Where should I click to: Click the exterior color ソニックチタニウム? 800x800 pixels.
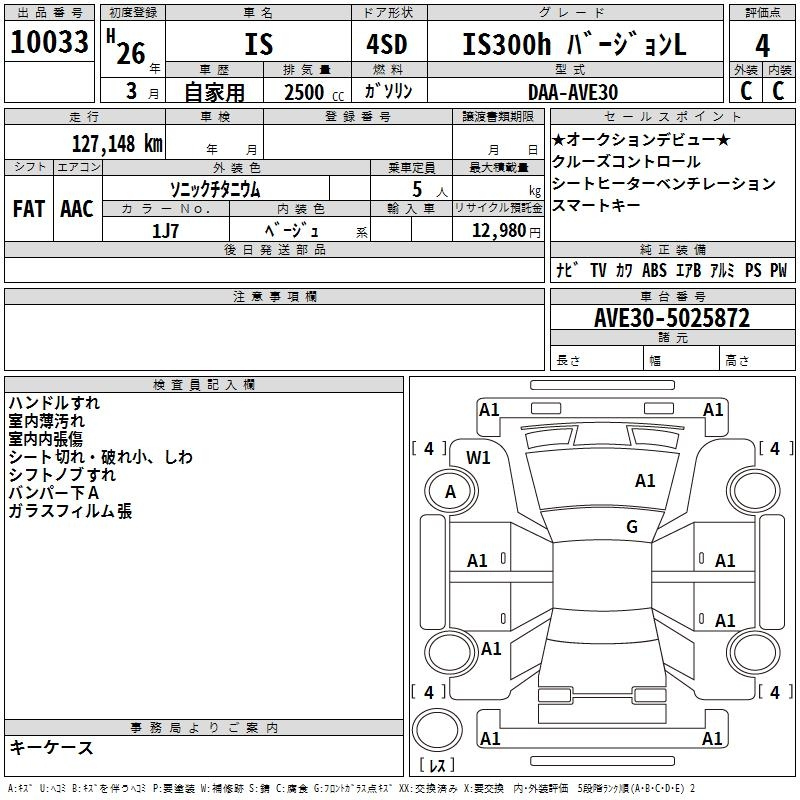(215, 188)
